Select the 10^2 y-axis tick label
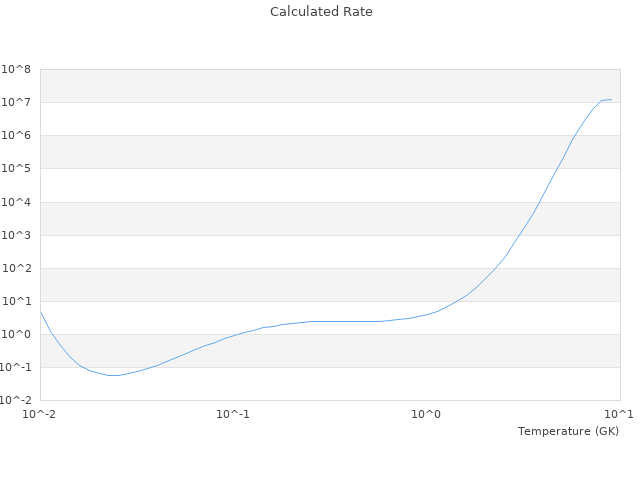The width and height of the screenshot is (640, 480). [16, 268]
